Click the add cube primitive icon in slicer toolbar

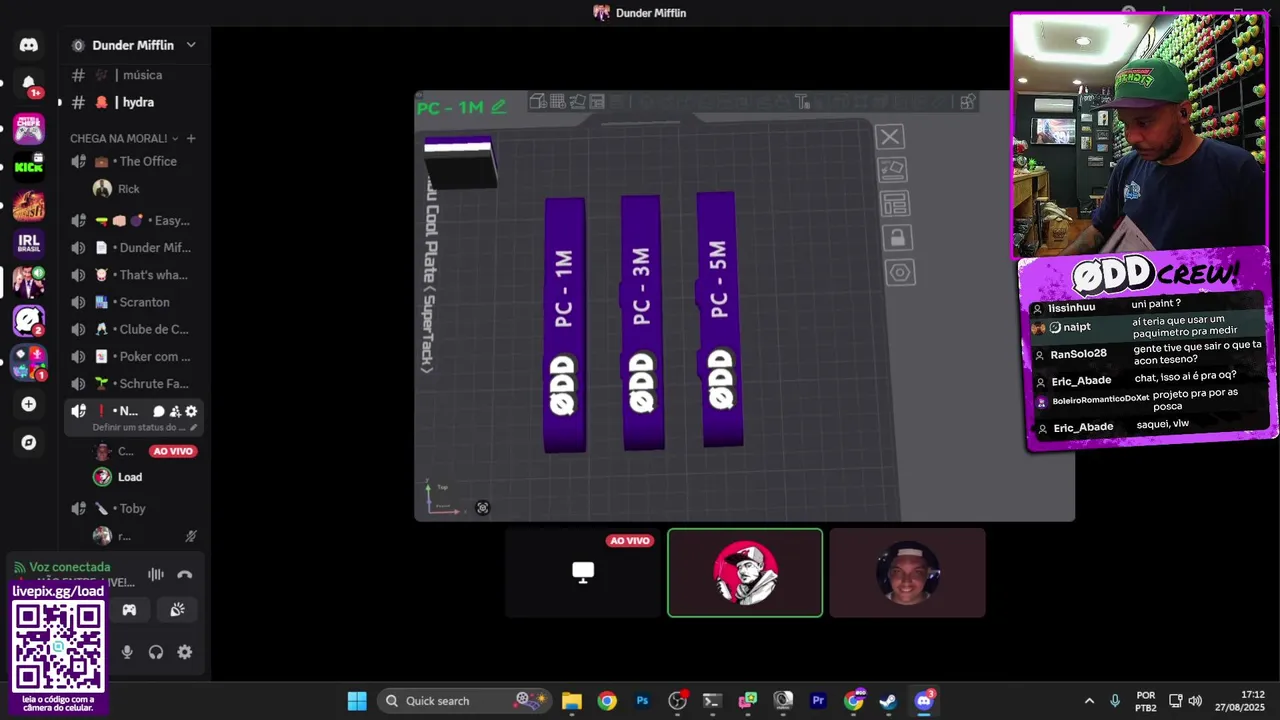538,102
